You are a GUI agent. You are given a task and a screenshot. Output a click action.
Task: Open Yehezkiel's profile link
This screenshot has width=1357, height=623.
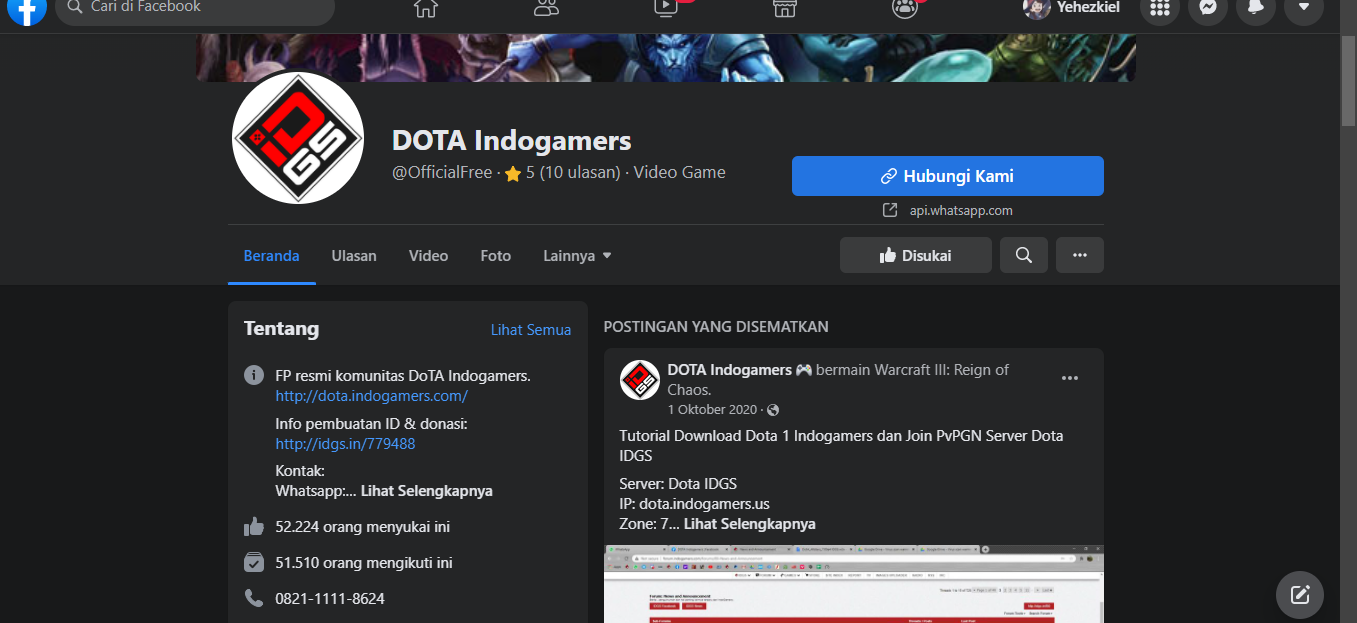(x=1071, y=8)
